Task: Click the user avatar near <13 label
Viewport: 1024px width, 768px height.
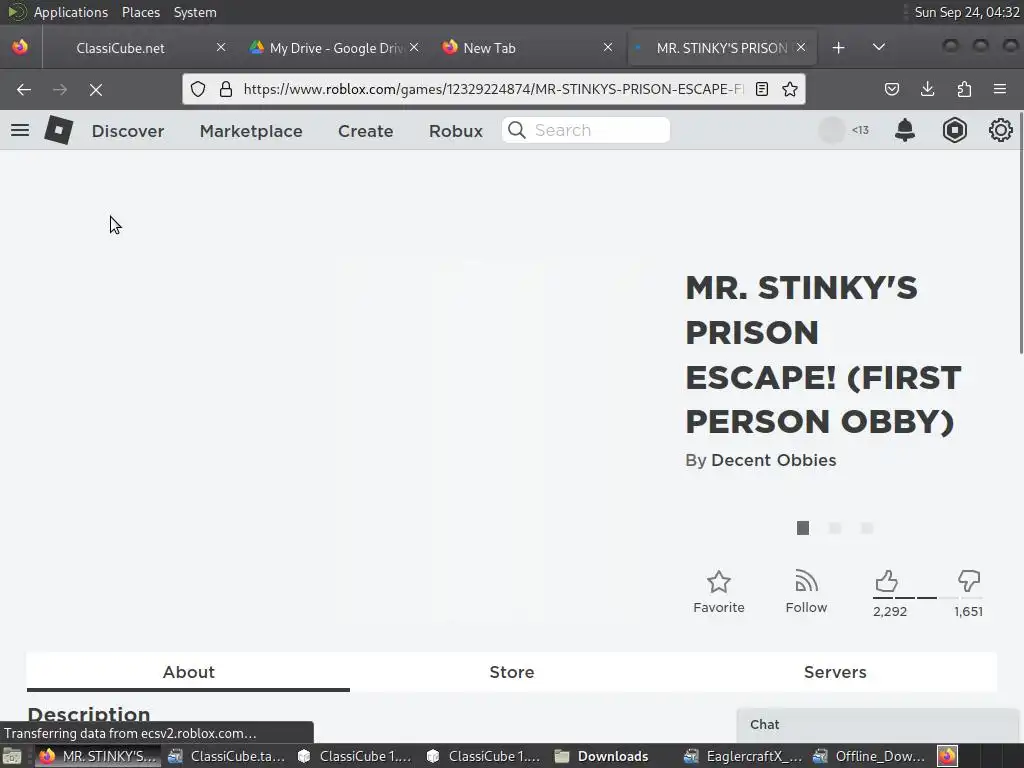Action: point(832,130)
